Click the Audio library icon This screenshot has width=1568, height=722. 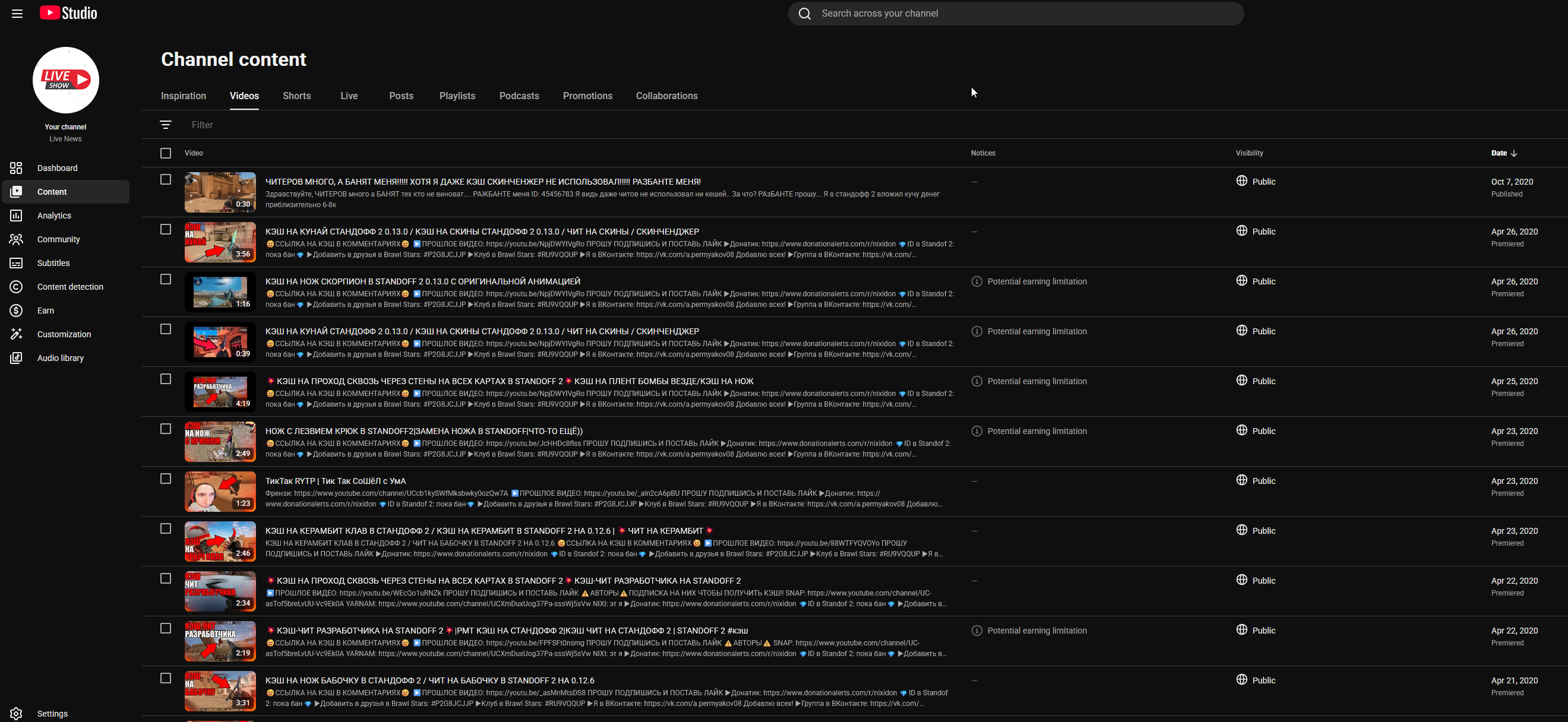pos(17,357)
